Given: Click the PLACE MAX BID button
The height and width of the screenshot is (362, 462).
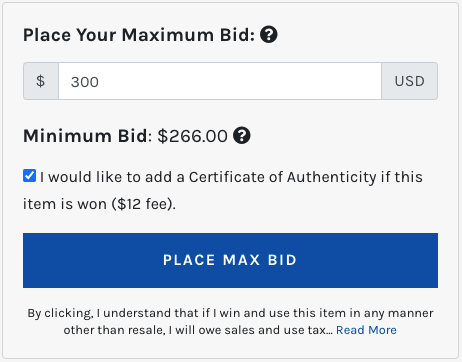Looking at the screenshot, I should tap(230, 260).
